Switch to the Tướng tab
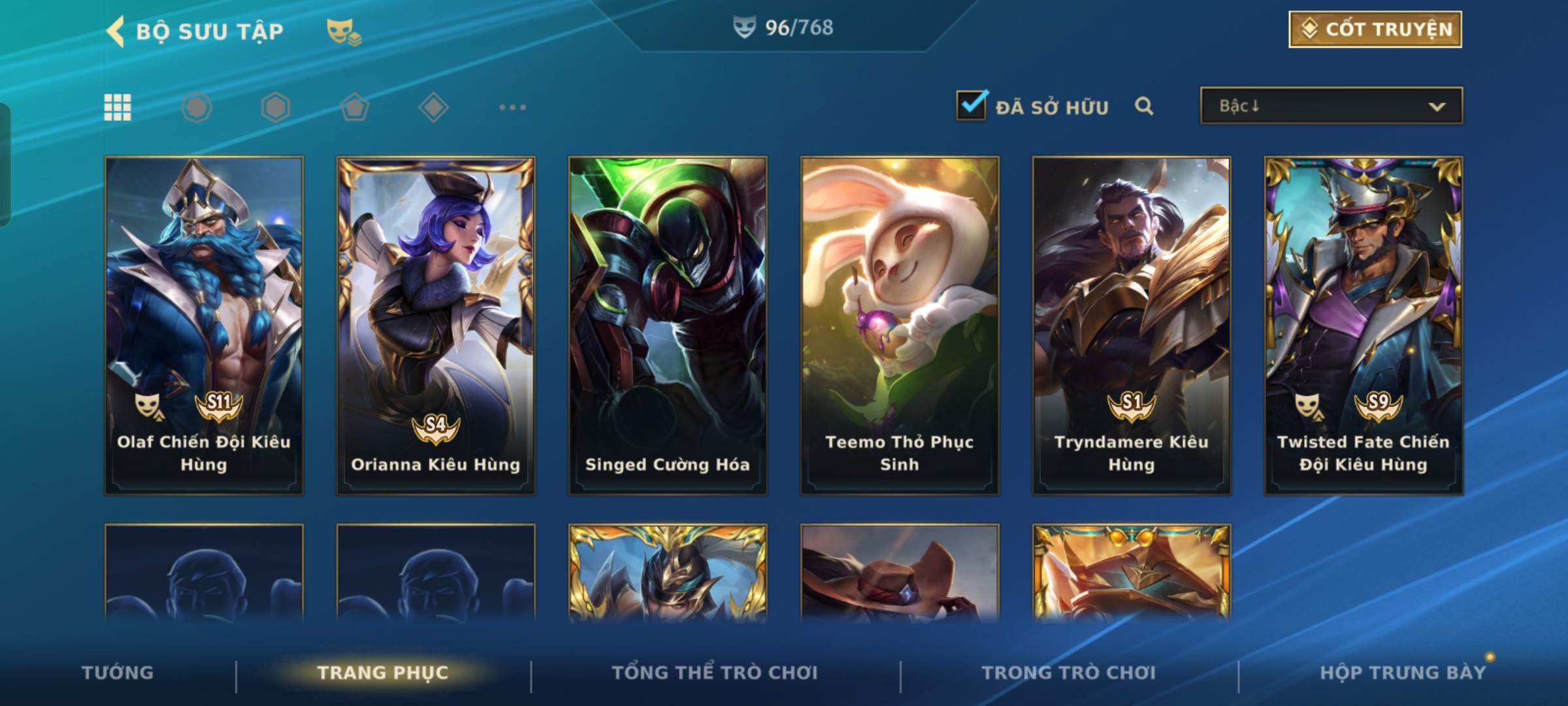This screenshot has height=706, width=1568. click(118, 673)
